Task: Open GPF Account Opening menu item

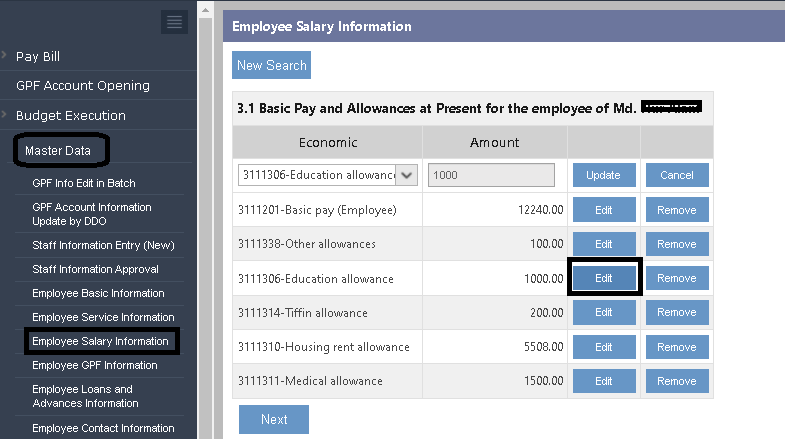Action: point(82,86)
